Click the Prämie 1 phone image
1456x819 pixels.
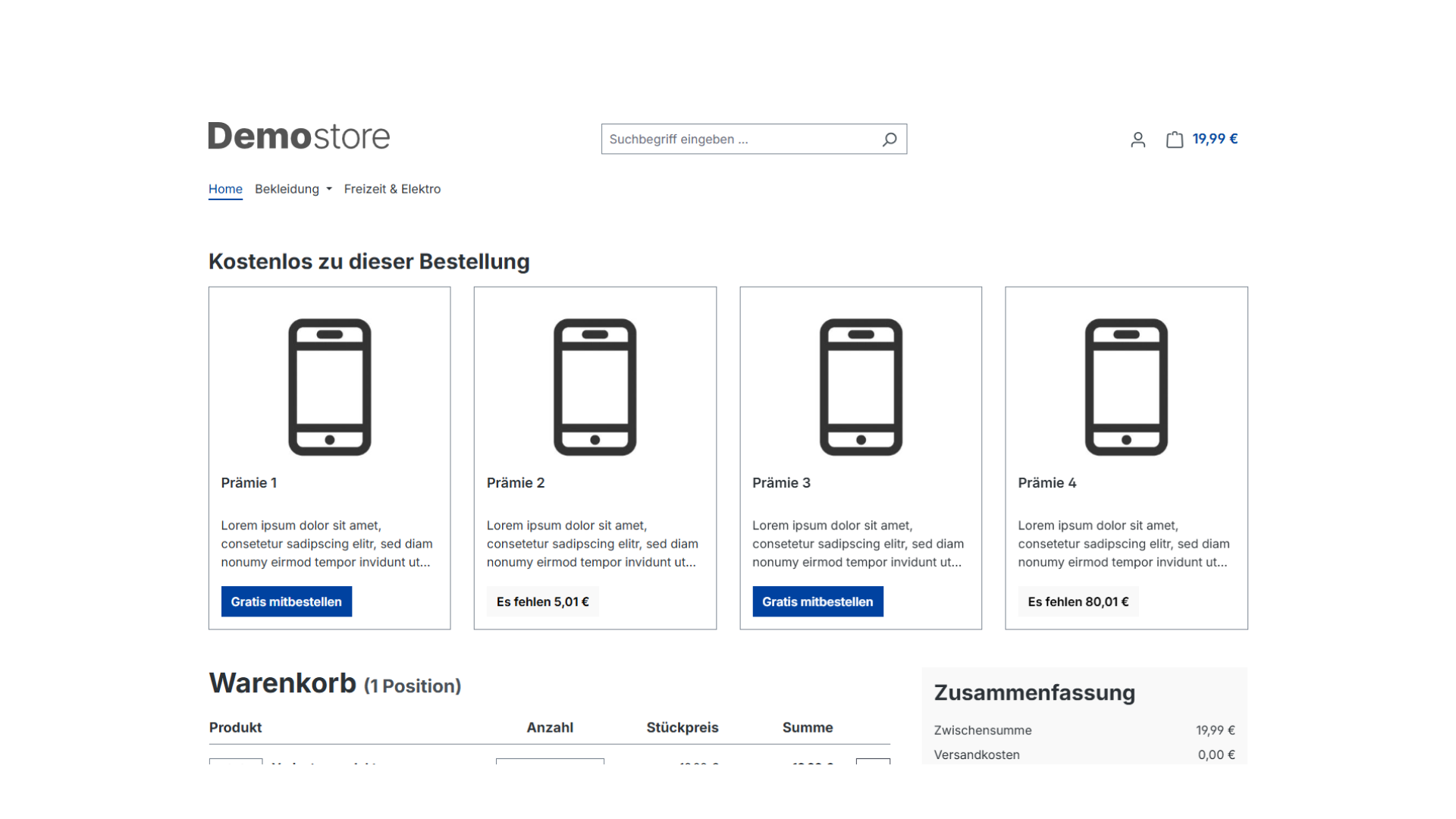pos(329,387)
